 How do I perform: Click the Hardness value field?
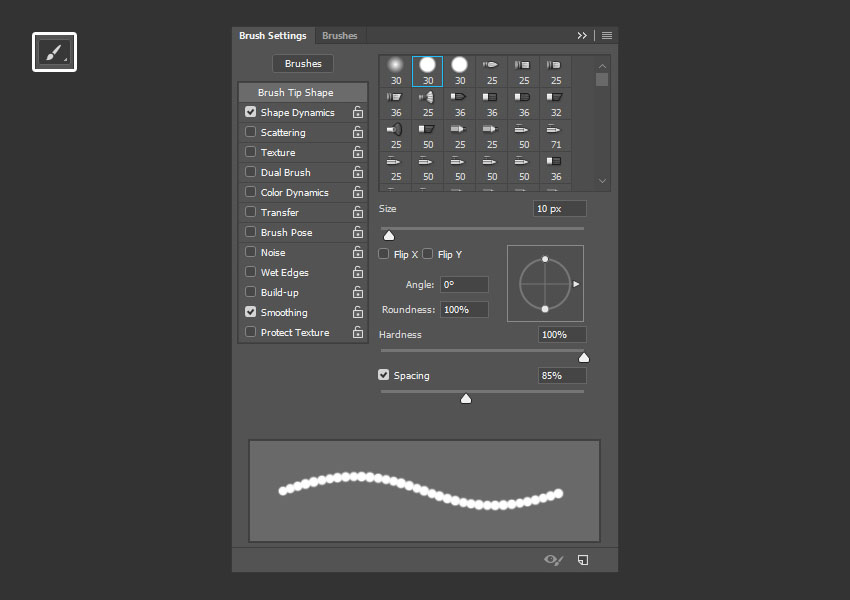coord(562,334)
